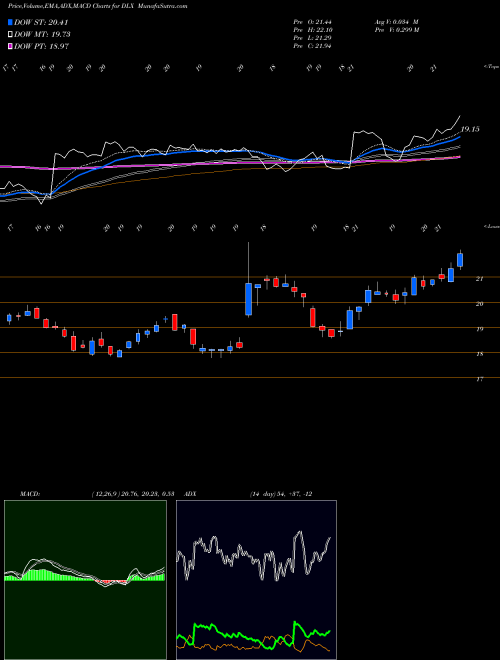
Task: Click the 'Pre O: 21.44' open value
Action: (312, 22)
